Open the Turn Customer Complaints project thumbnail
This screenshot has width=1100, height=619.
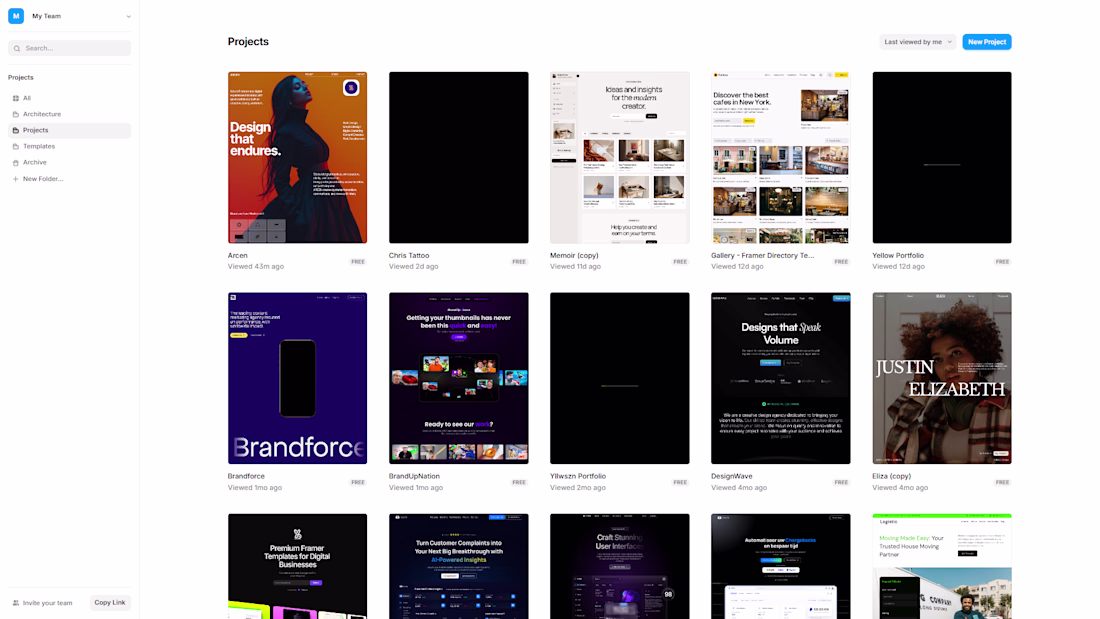tap(459, 566)
